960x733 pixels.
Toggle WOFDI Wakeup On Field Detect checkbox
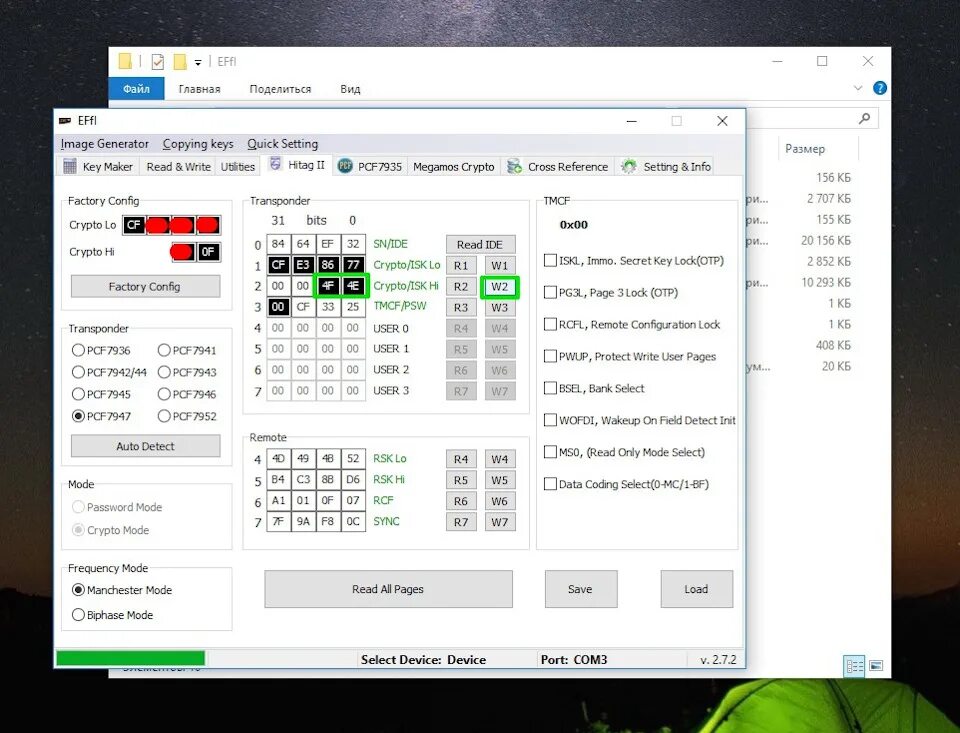coord(550,419)
